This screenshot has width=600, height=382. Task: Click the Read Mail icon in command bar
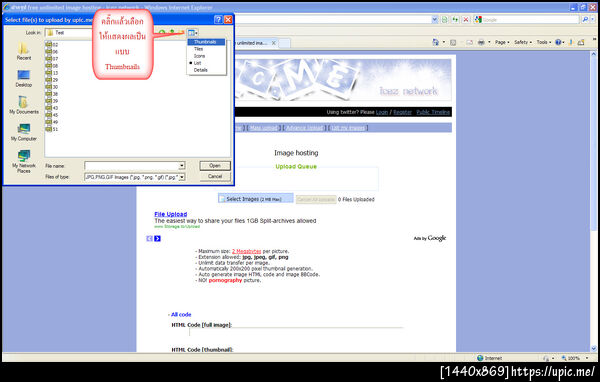[x=470, y=42]
